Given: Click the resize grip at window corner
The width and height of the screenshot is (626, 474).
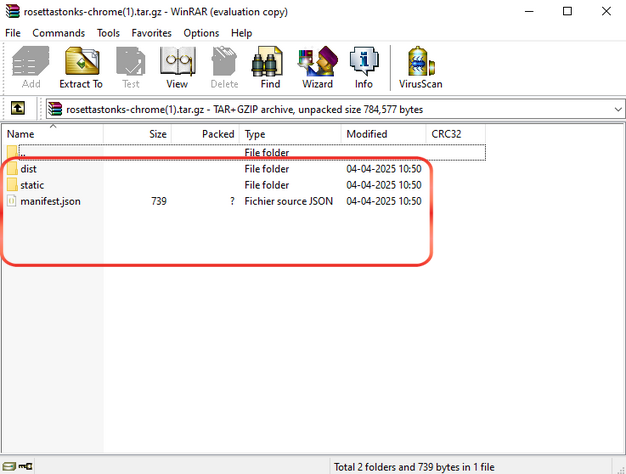Looking at the screenshot, I should pos(620,469).
